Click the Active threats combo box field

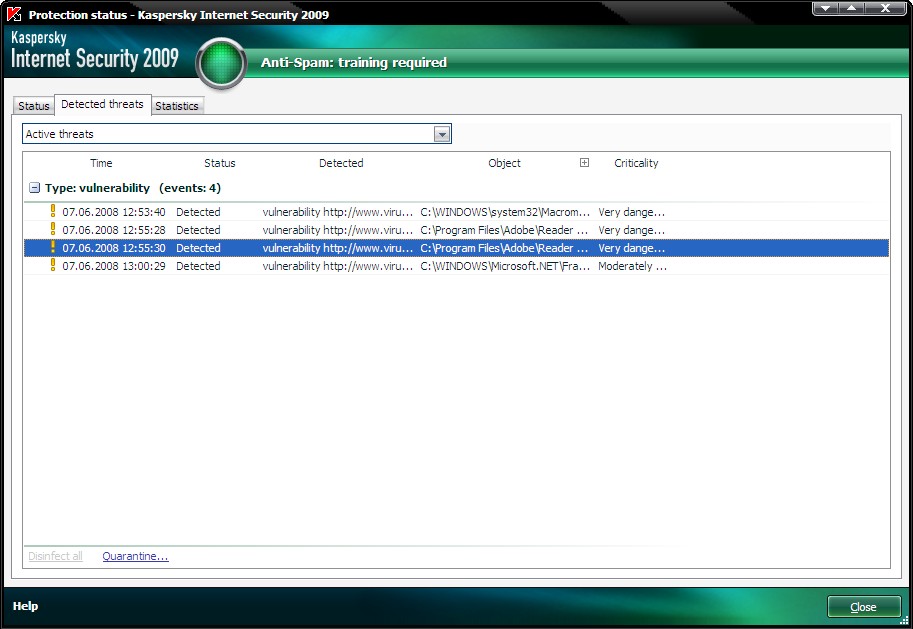[228, 134]
